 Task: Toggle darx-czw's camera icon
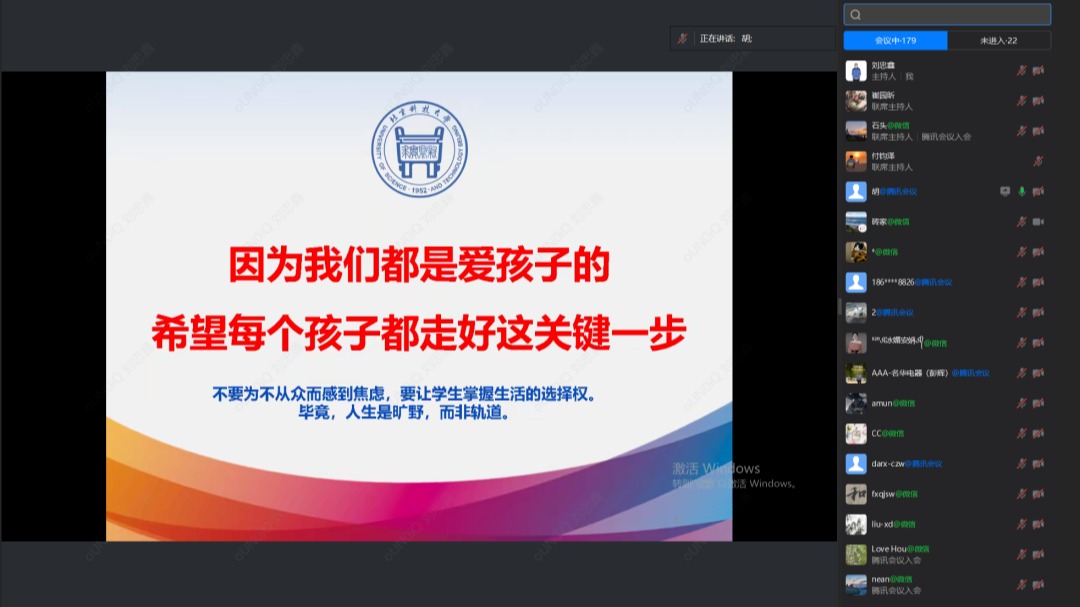(x=1038, y=463)
